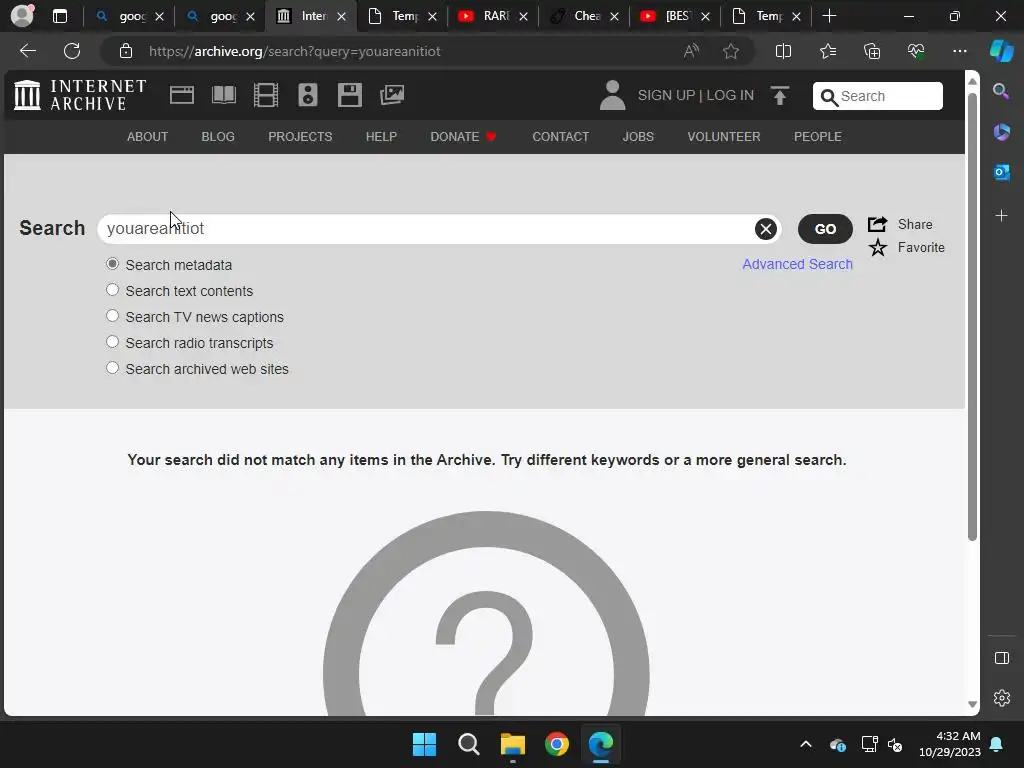
Task: Select Search metadata radio button
Action: pyautogui.click(x=112, y=264)
